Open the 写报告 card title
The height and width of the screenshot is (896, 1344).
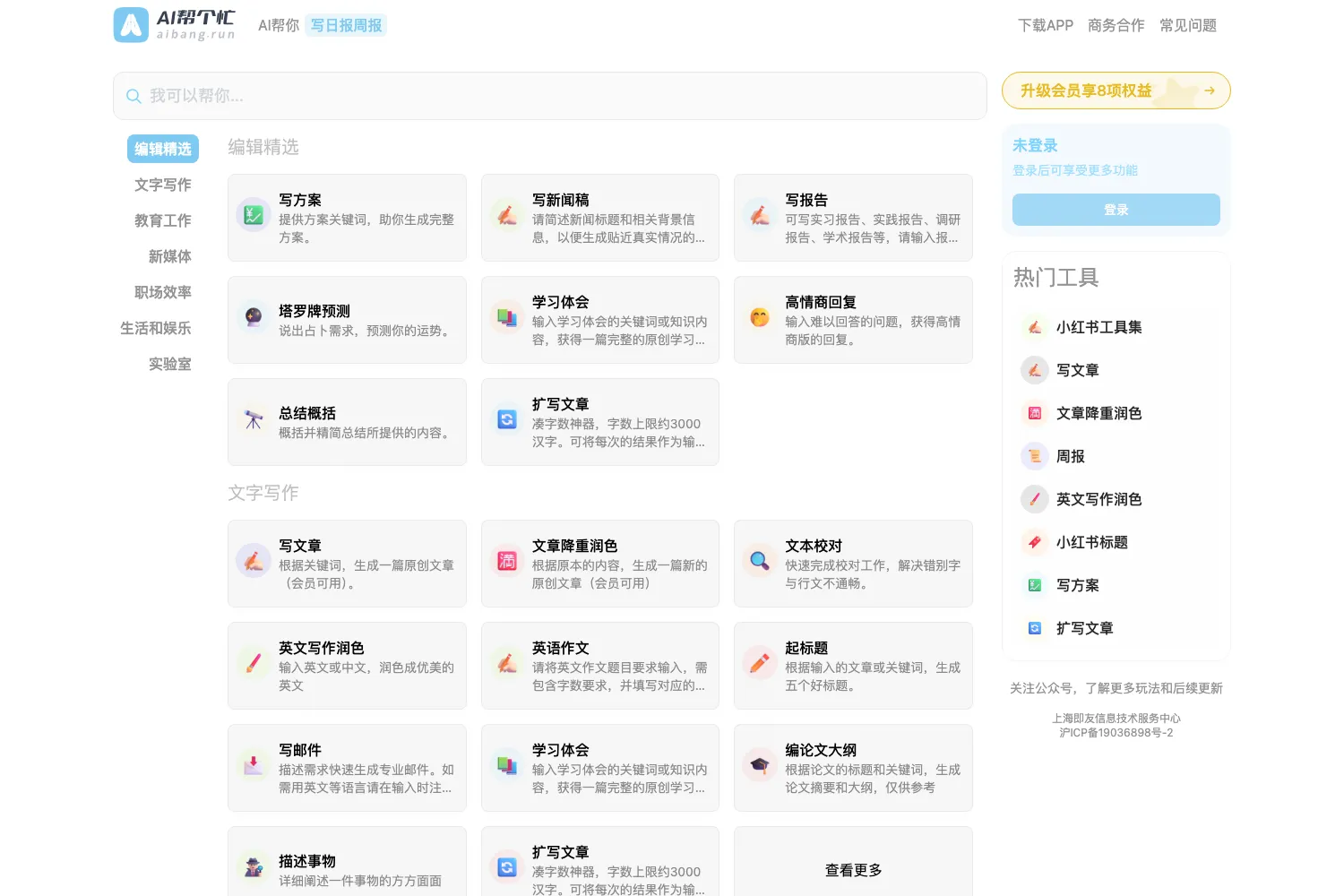tap(806, 200)
